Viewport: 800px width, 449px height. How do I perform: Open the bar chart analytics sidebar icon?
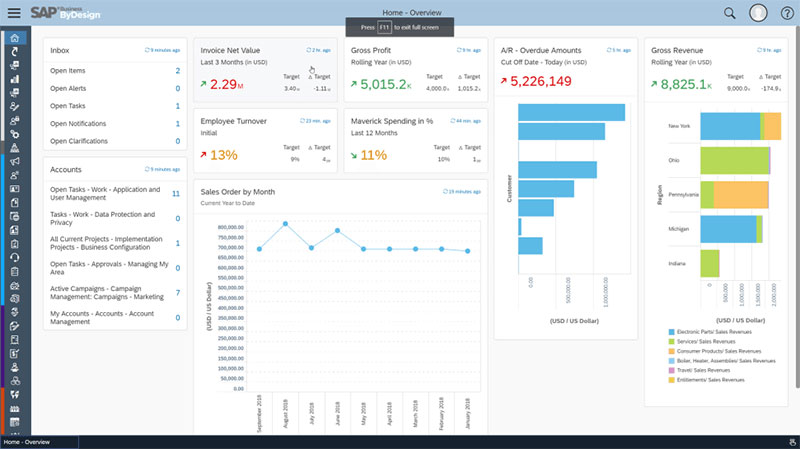[15, 79]
